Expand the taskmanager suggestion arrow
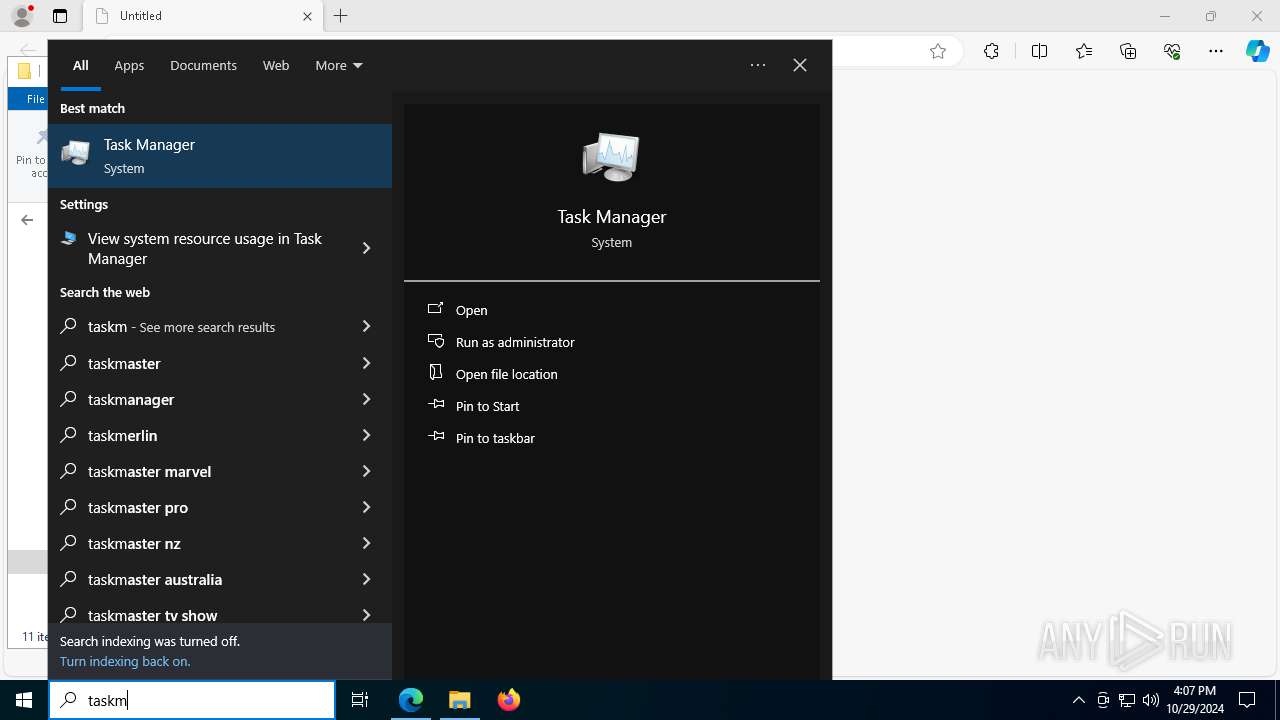 [x=366, y=399]
